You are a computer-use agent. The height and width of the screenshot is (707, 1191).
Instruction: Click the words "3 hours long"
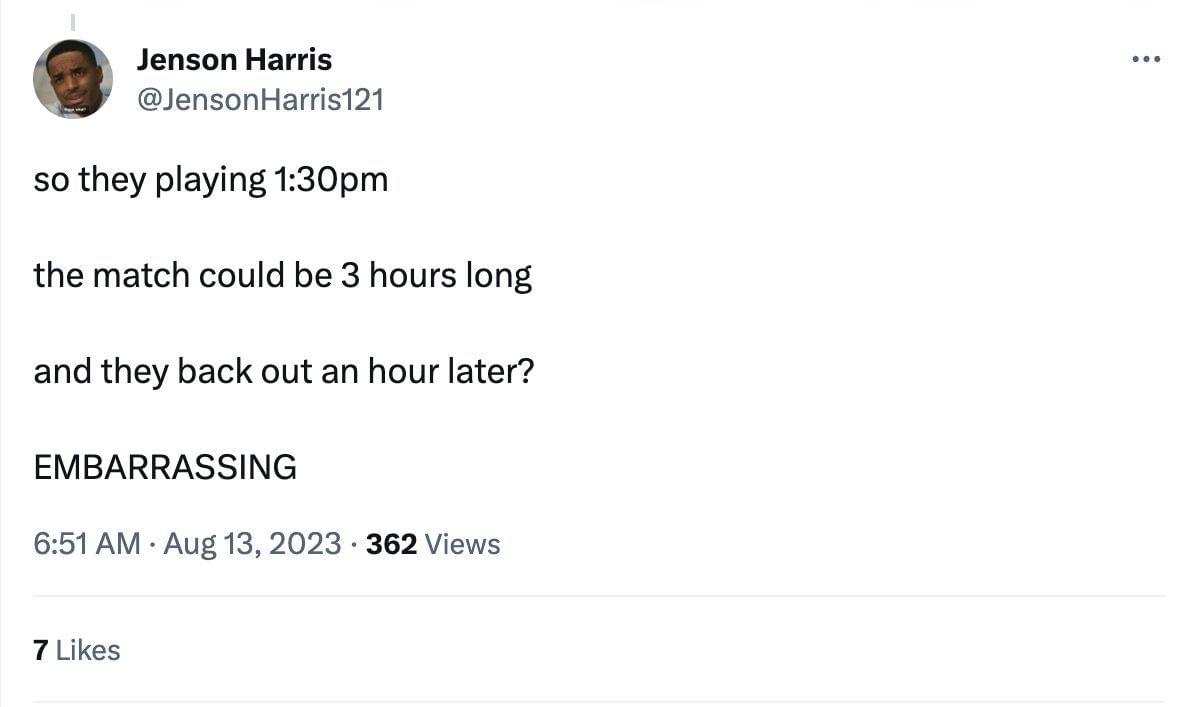(436, 275)
